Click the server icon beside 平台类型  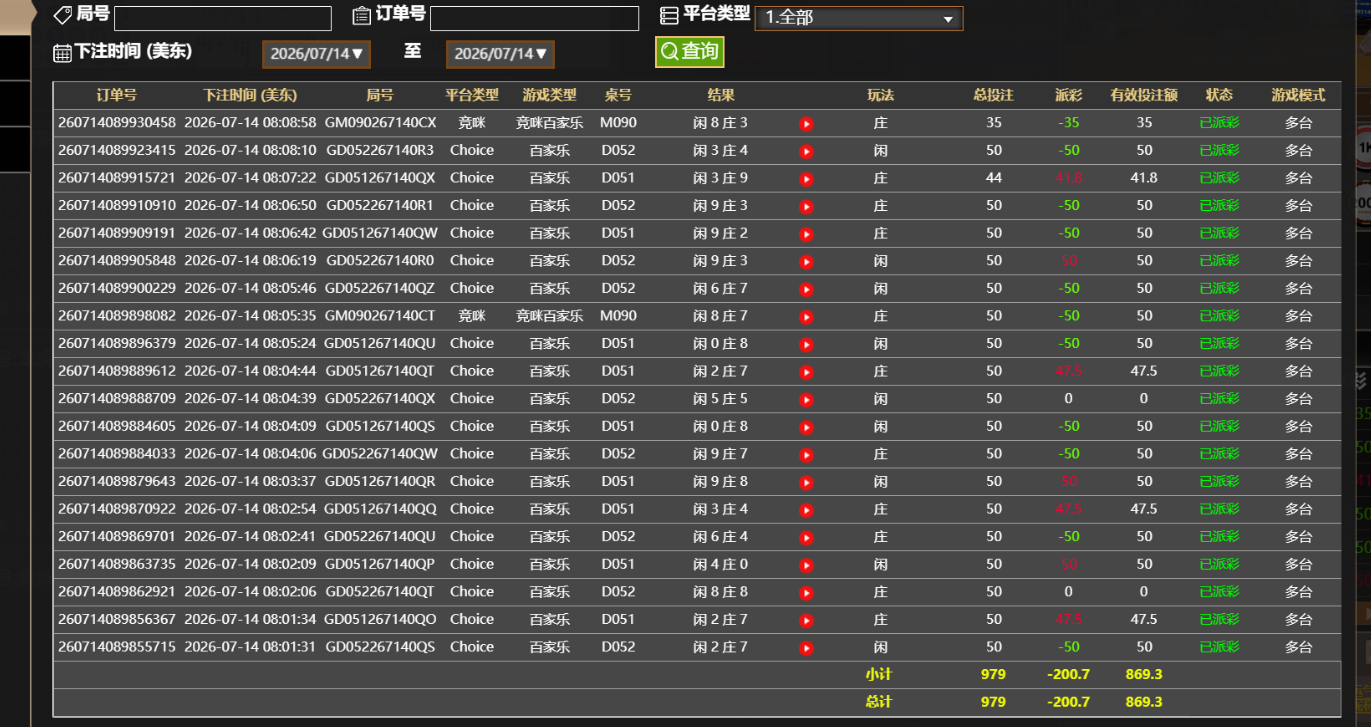pyautogui.click(x=670, y=15)
